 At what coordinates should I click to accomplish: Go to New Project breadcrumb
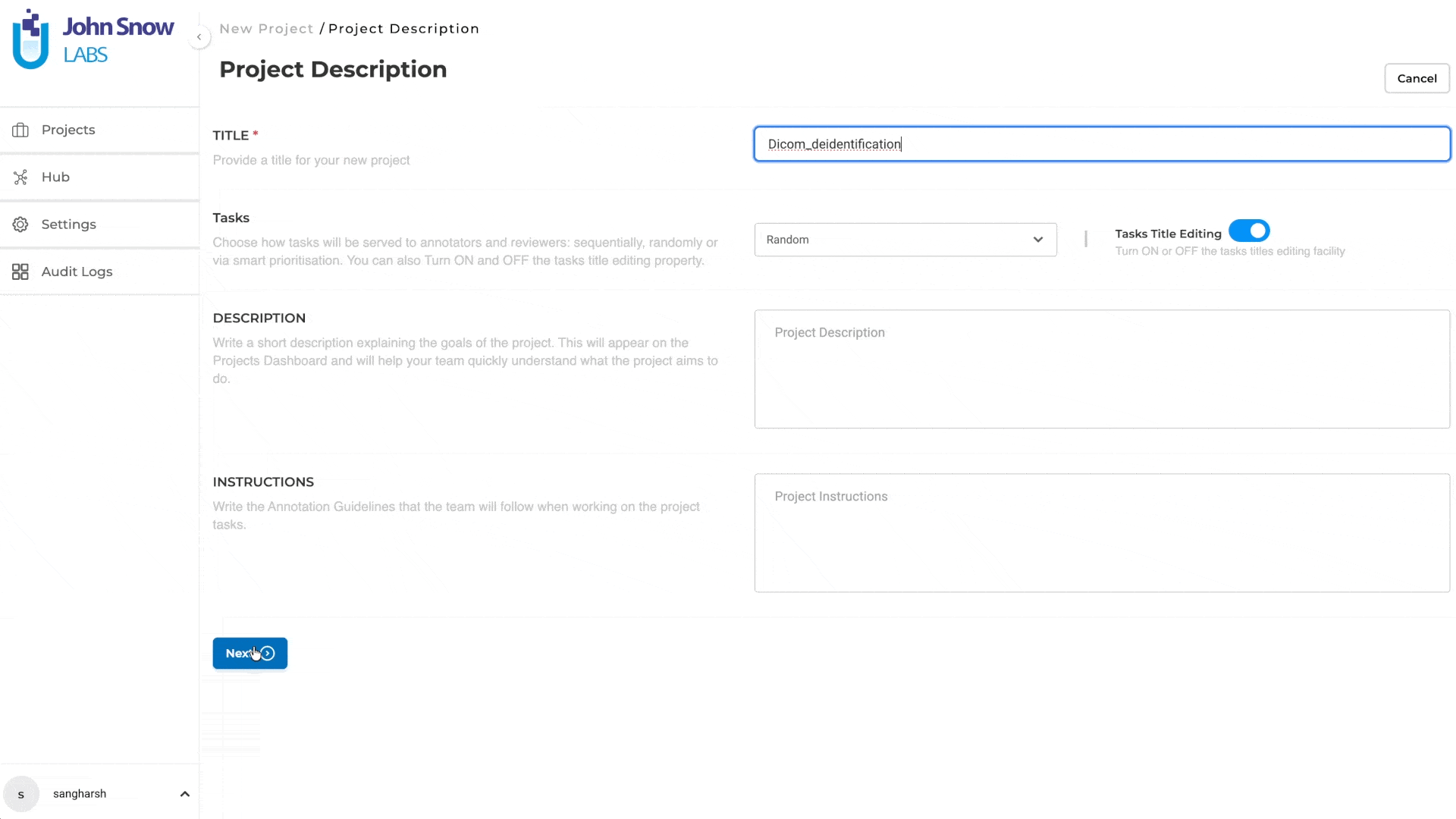(266, 29)
